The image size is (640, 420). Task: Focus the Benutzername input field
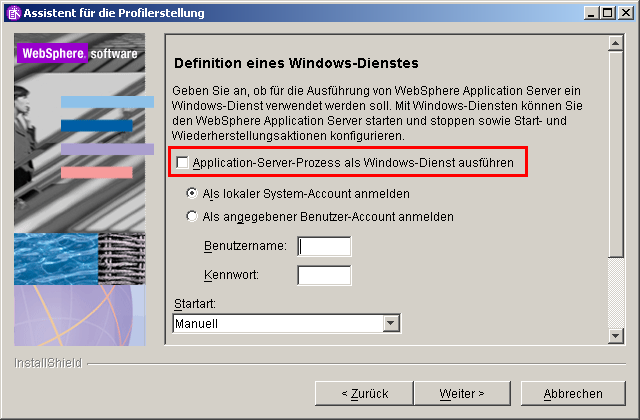coord(324,247)
